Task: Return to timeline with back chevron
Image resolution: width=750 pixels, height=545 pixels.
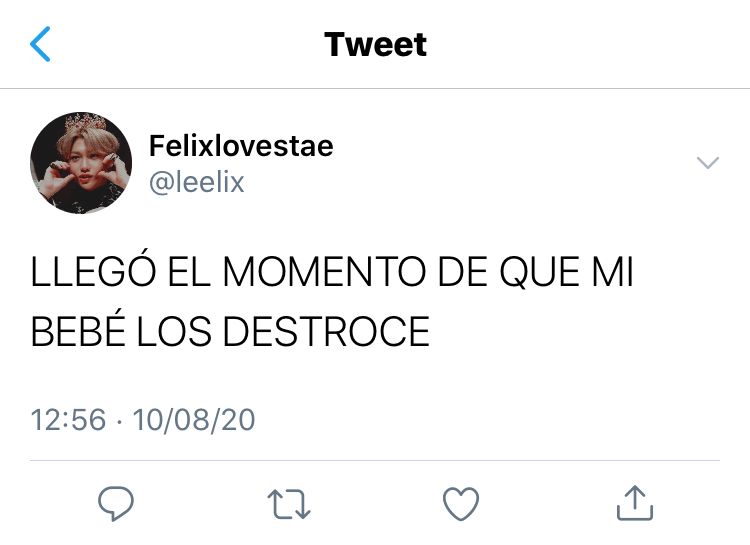Action: pos(40,44)
